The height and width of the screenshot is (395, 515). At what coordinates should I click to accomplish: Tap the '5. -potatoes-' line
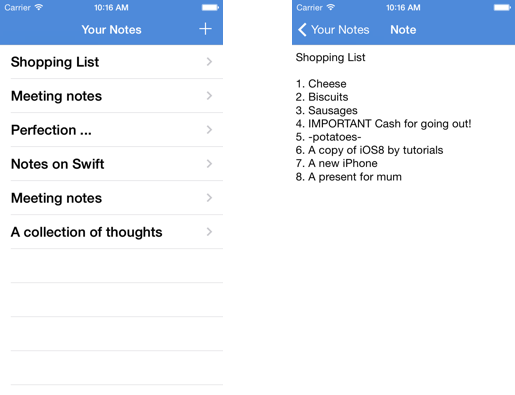(x=328, y=137)
